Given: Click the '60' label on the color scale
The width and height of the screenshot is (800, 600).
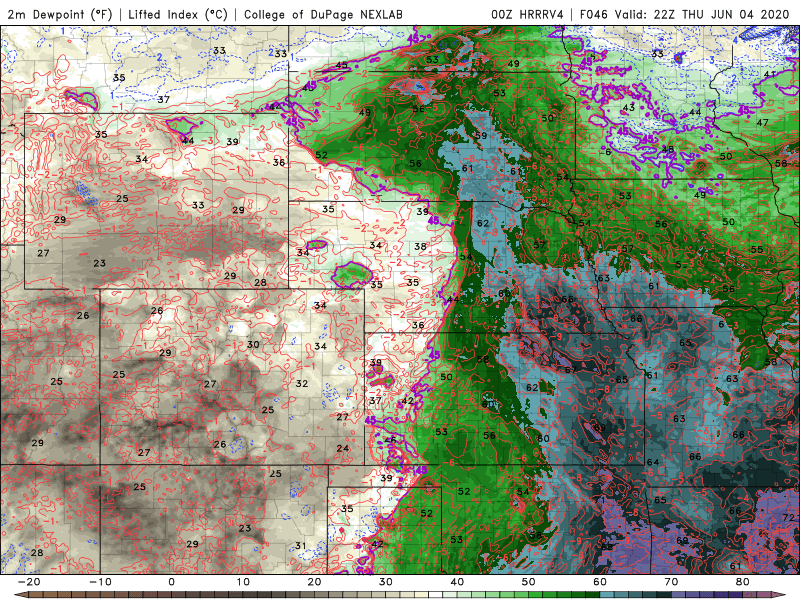Looking at the screenshot, I should [x=600, y=582].
